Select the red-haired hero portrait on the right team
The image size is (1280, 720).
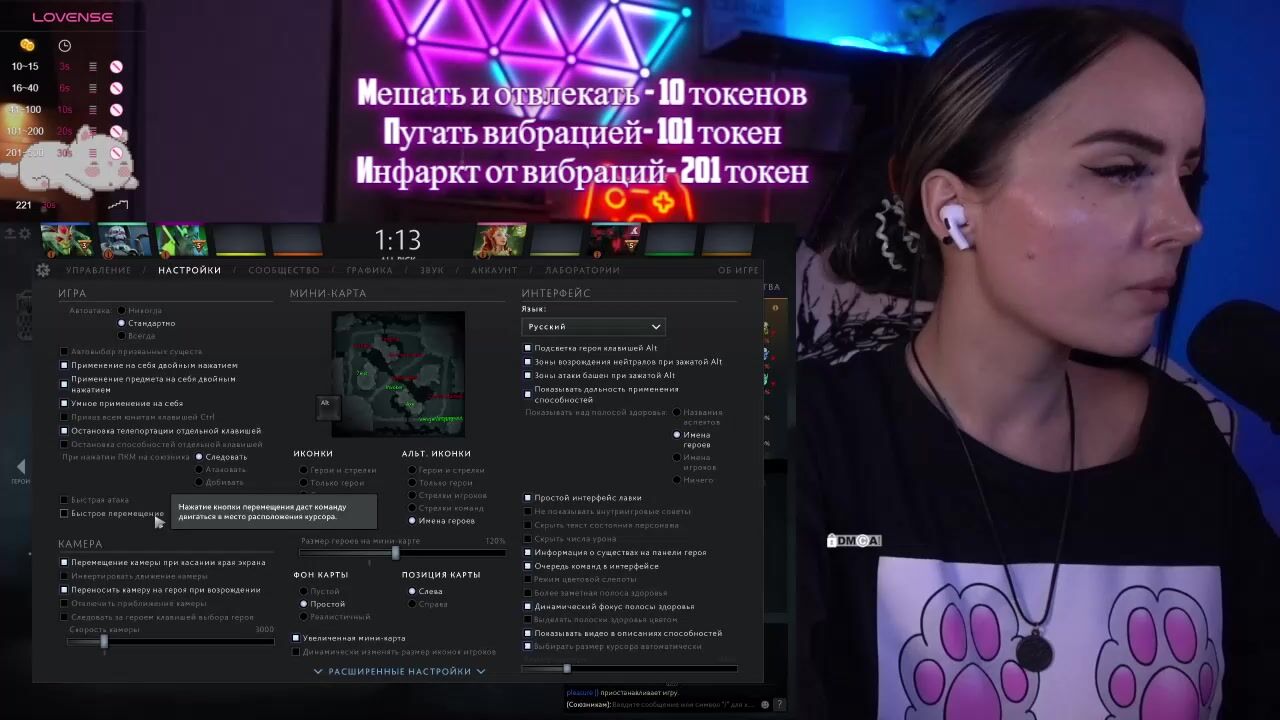tap(499, 240)
